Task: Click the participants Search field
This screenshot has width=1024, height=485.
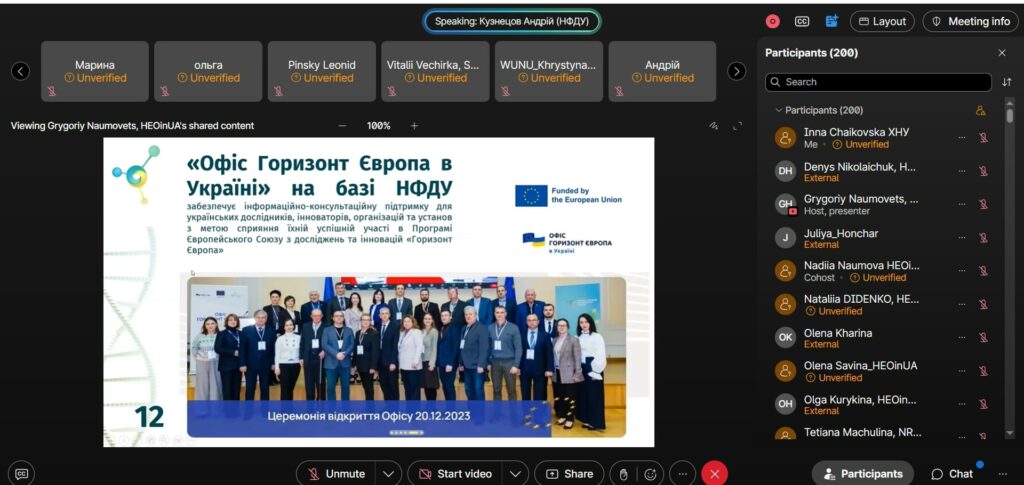Action: (x=878, y=82)
